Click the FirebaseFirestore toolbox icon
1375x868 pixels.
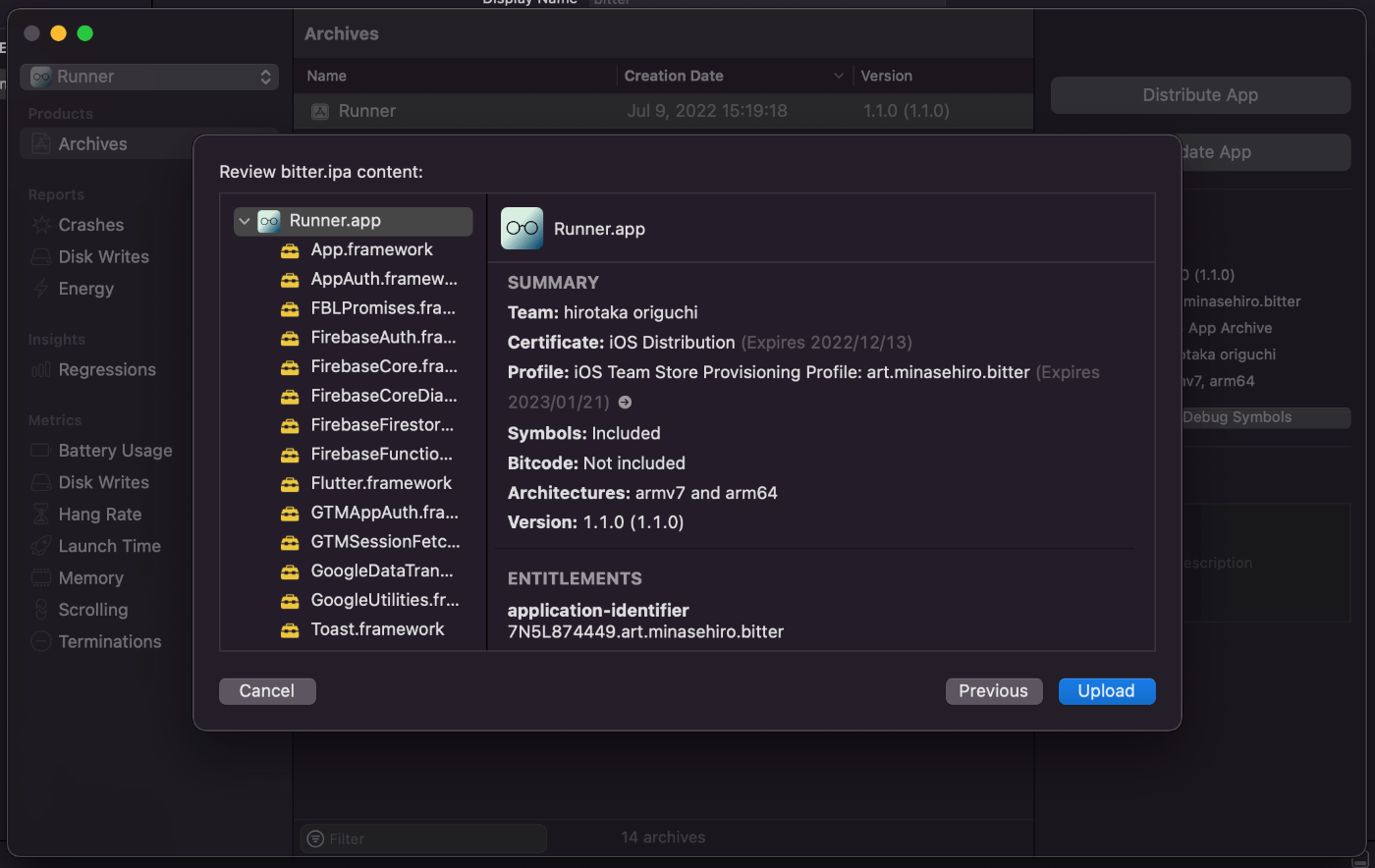290,425
